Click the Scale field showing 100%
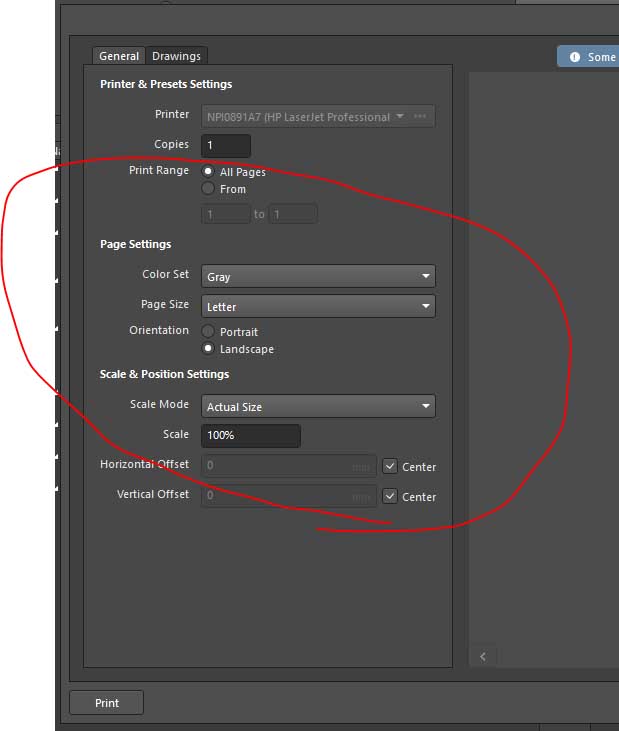 (x=250, y=436)
